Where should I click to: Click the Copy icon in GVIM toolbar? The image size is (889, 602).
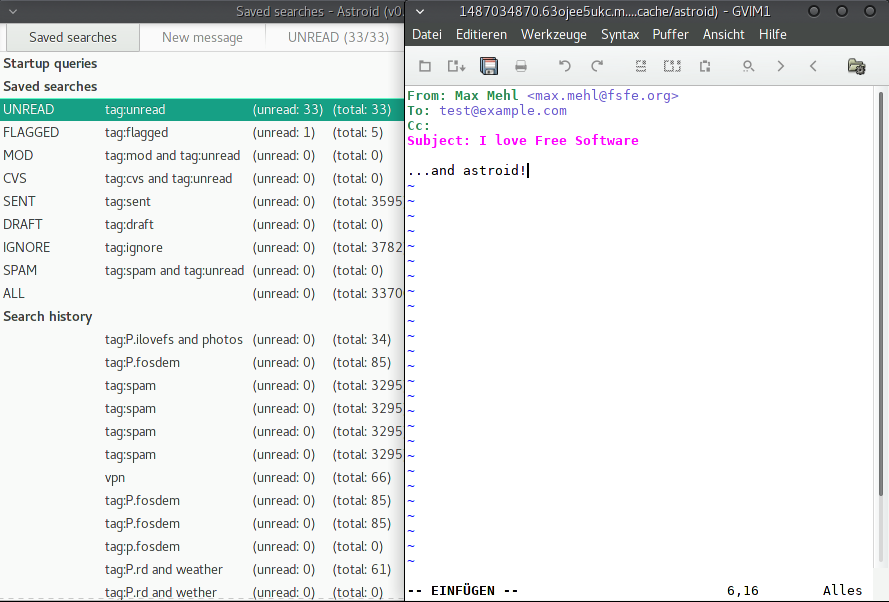tap(673, 66)
